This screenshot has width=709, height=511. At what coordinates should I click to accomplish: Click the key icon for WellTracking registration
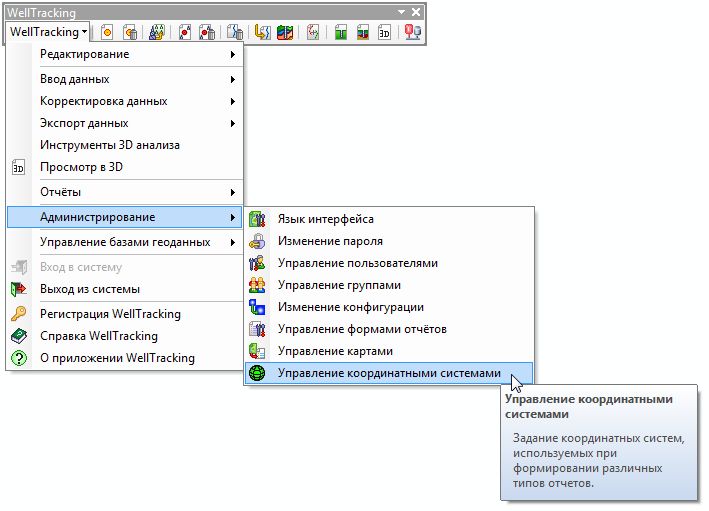17,314
